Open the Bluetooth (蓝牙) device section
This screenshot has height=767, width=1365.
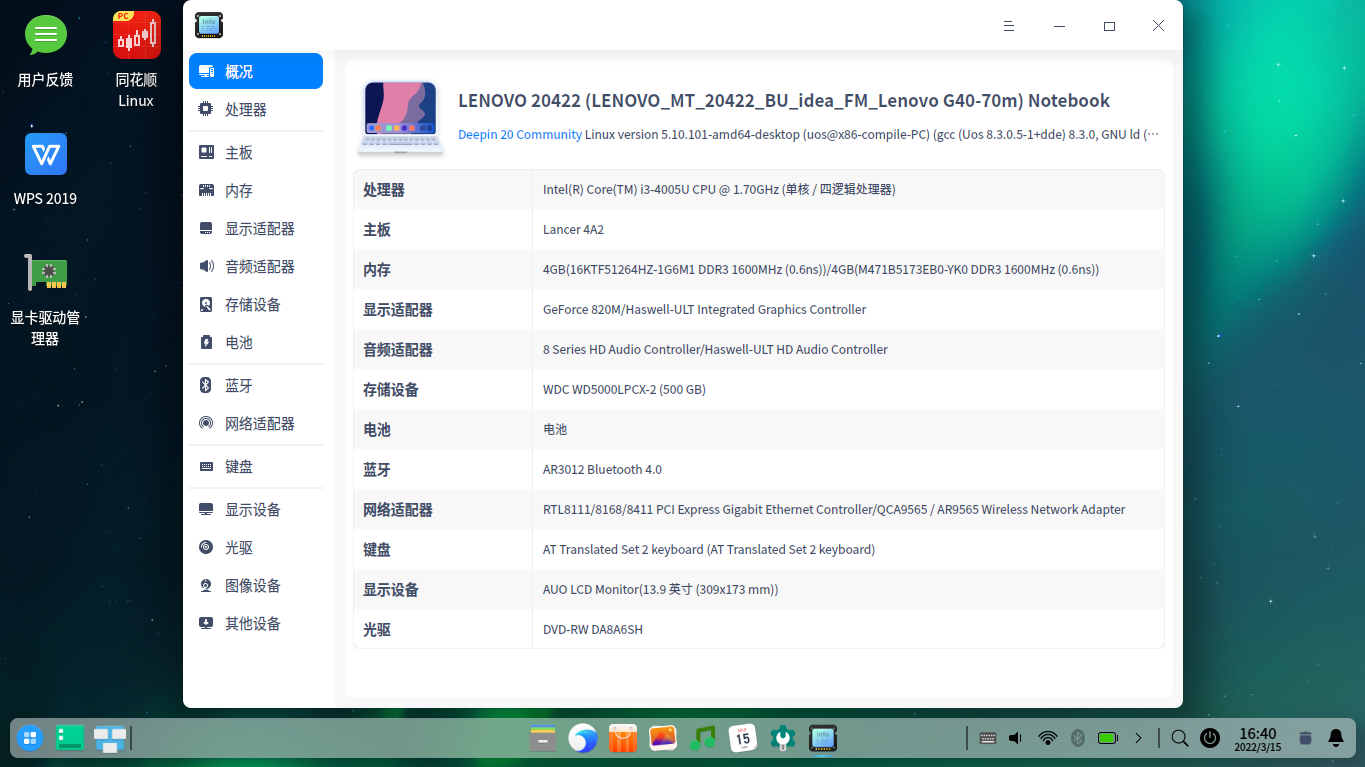click(240, 385)
